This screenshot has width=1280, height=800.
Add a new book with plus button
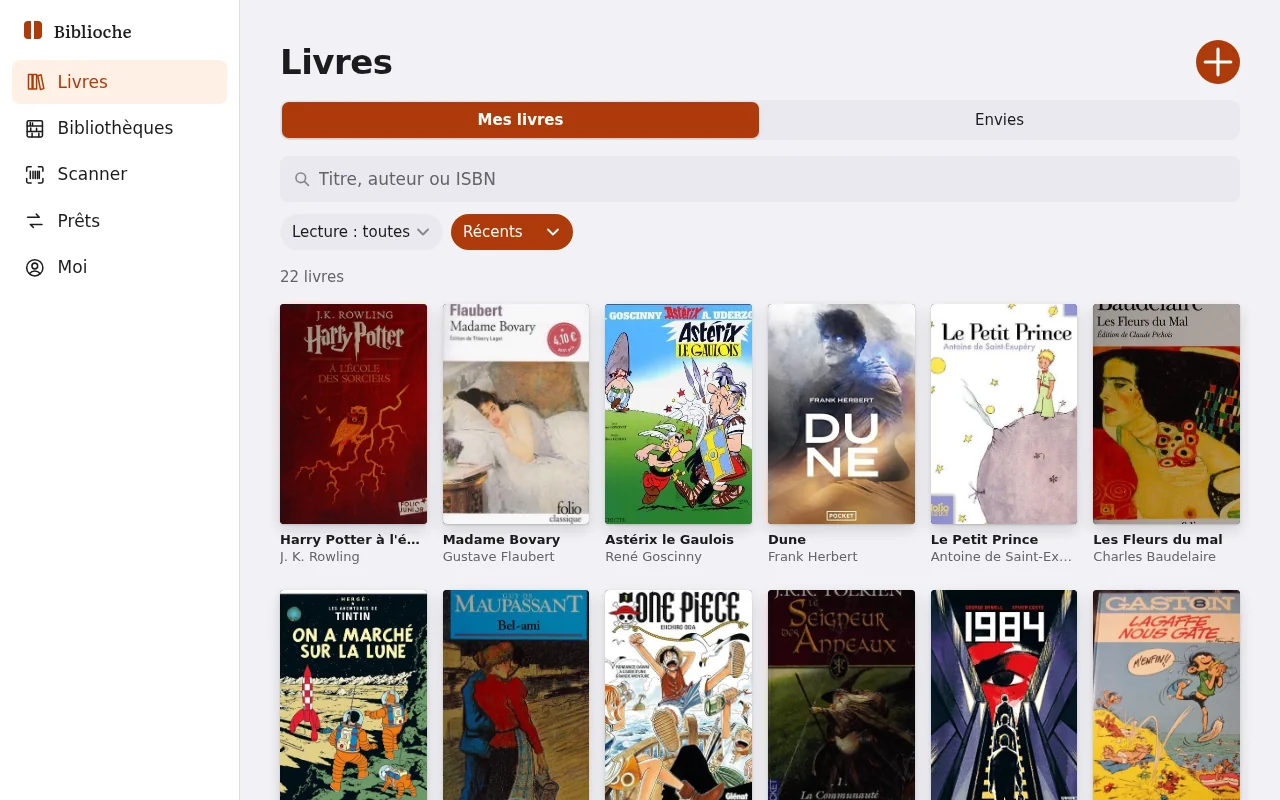pyautogui.click(x=1218, y=62)
